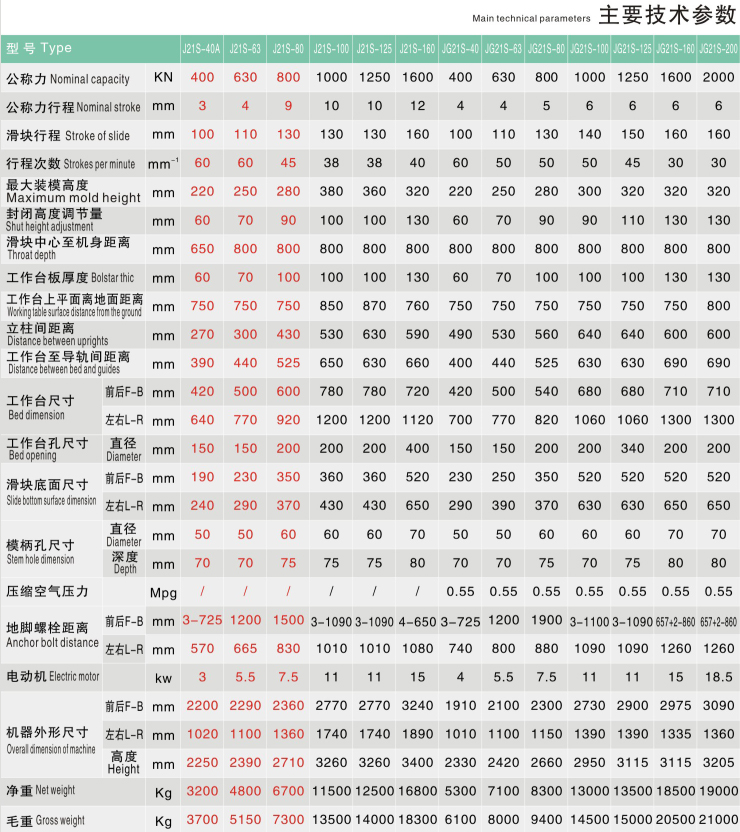Select the J21S-40A column header

coord(202,49)
